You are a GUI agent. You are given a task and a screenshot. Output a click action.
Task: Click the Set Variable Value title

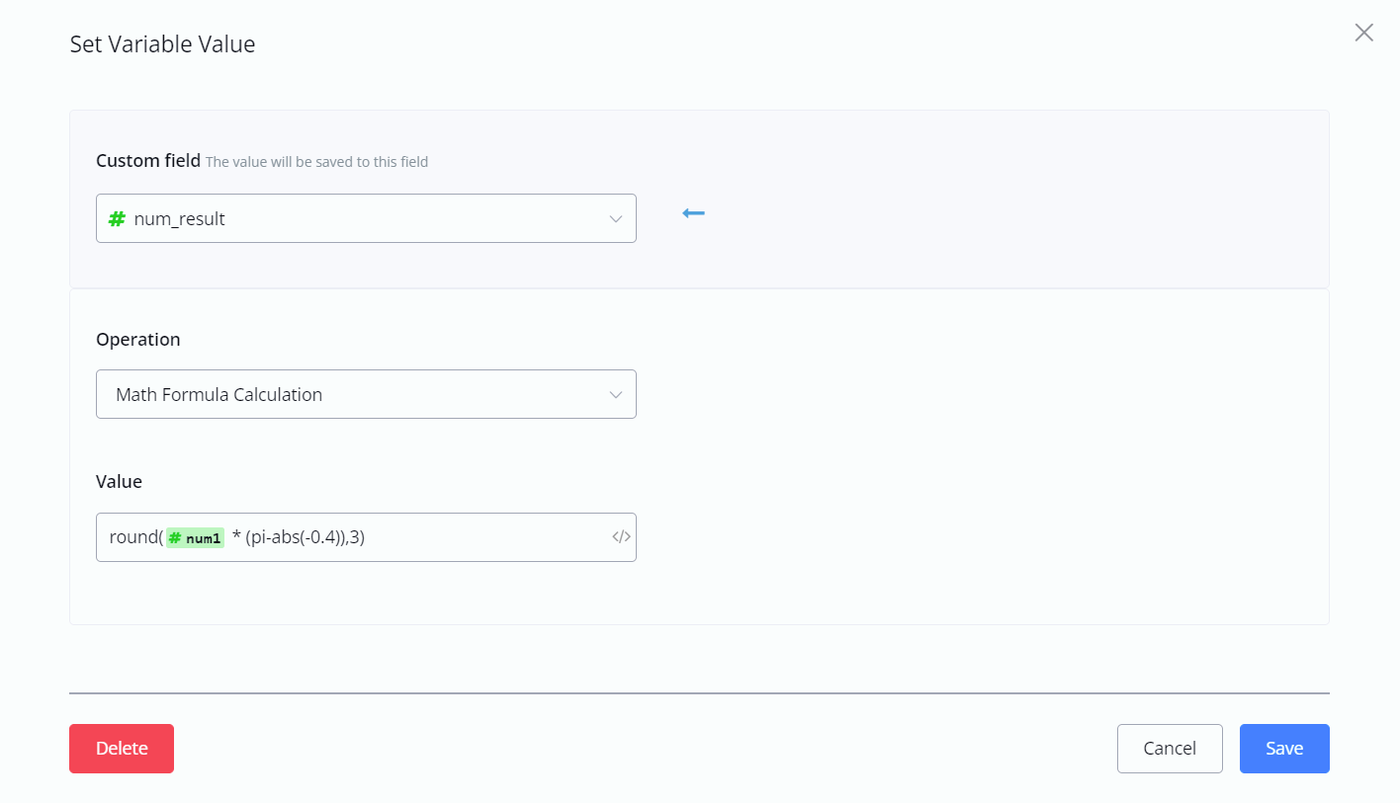coord(162,44)
